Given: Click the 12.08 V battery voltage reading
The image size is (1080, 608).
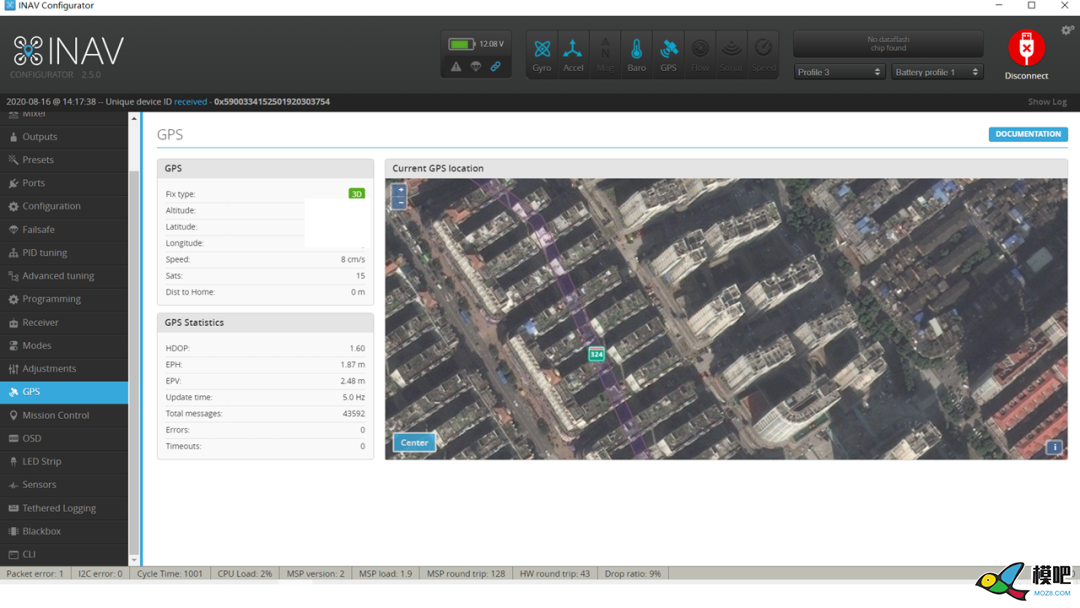Looking at the screenshot, I should [492, 44].
